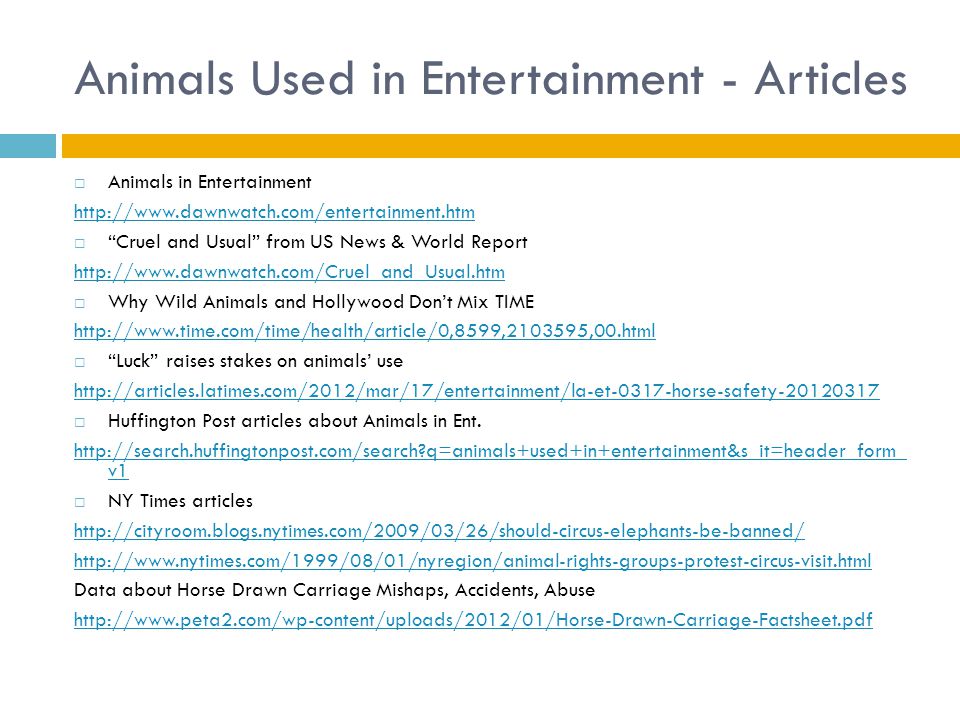Click 'Why Wild Animals and Hollywood Don't Mix TIME'
Viewport: 960px width, 720px height.
coord(321,302)
